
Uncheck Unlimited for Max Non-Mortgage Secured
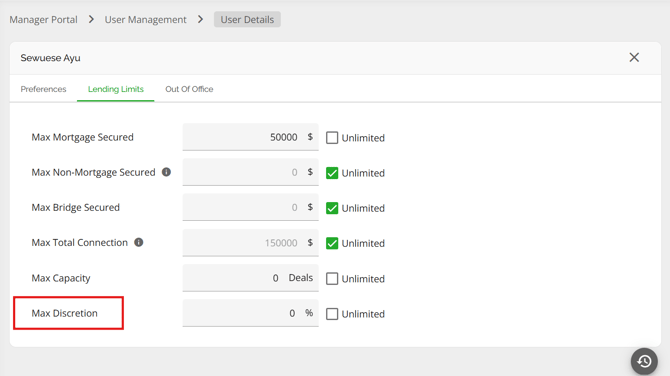click(x=332, y=173)
